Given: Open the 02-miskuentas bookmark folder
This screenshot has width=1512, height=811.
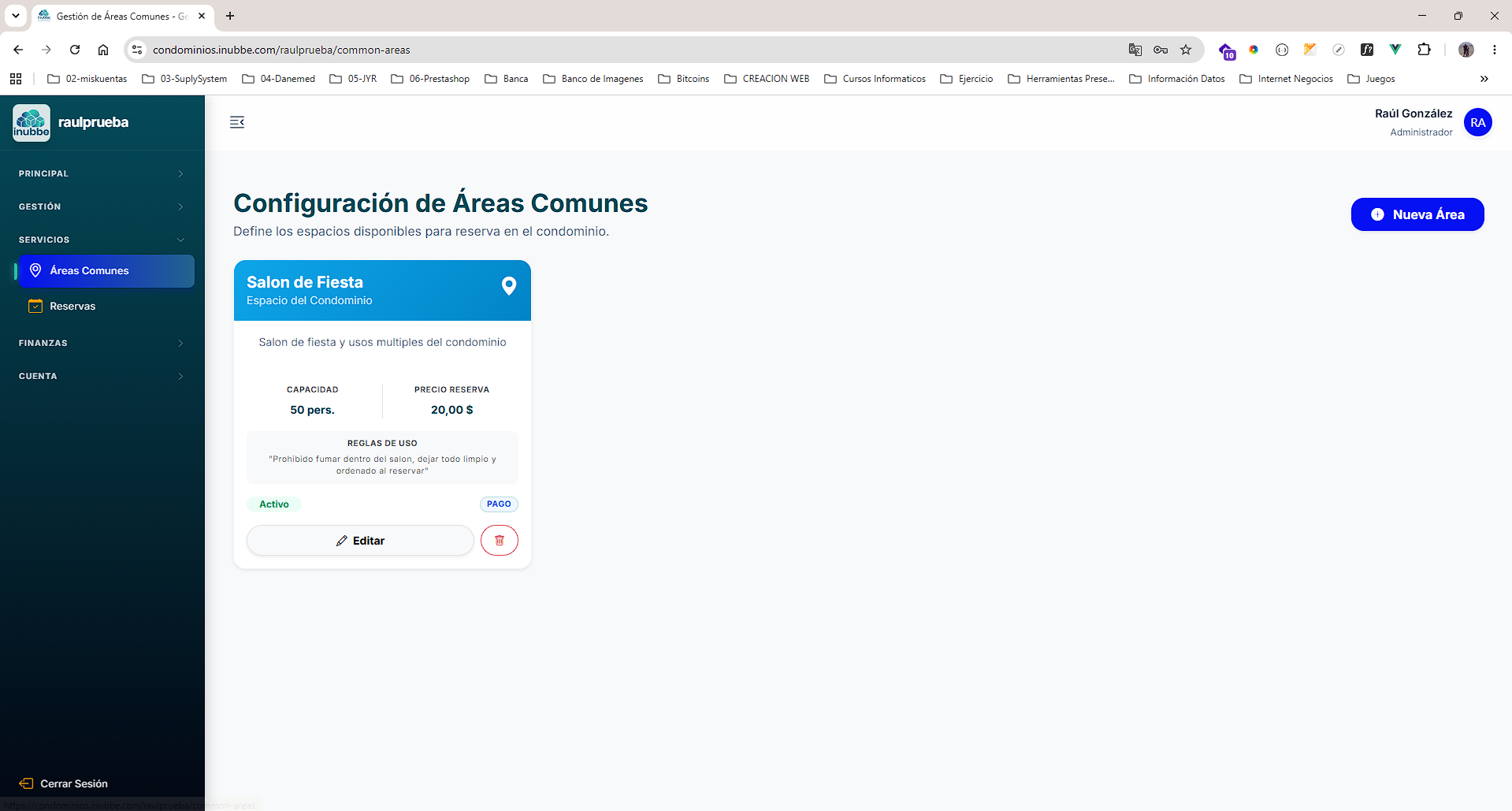Looking at the screenshot, I should click(87, 79).
